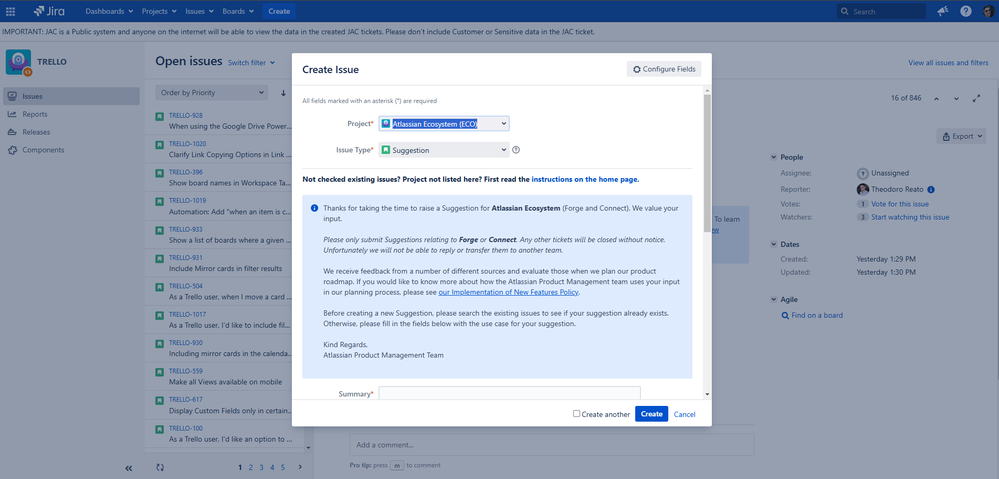999x479 pixels.
Task: Click Vote for this issue
Action: pos(900,204)
